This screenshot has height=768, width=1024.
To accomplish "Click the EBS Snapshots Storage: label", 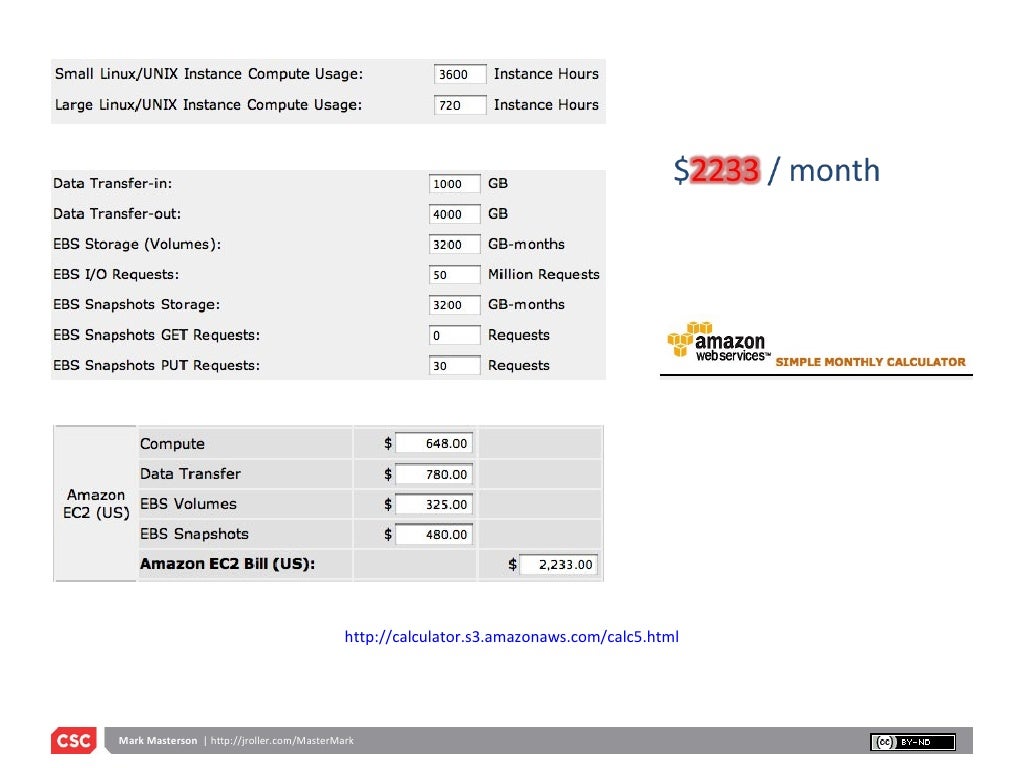I will click(x=136, y=305).
